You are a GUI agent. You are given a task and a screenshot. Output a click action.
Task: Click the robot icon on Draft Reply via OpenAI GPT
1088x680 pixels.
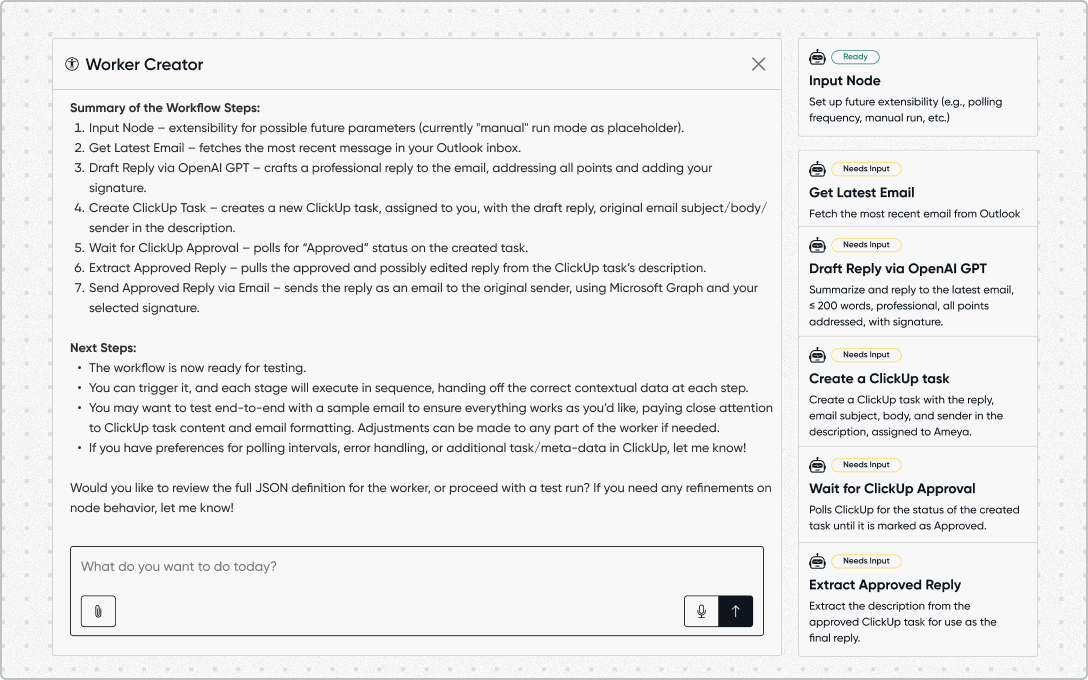(819, 244)
